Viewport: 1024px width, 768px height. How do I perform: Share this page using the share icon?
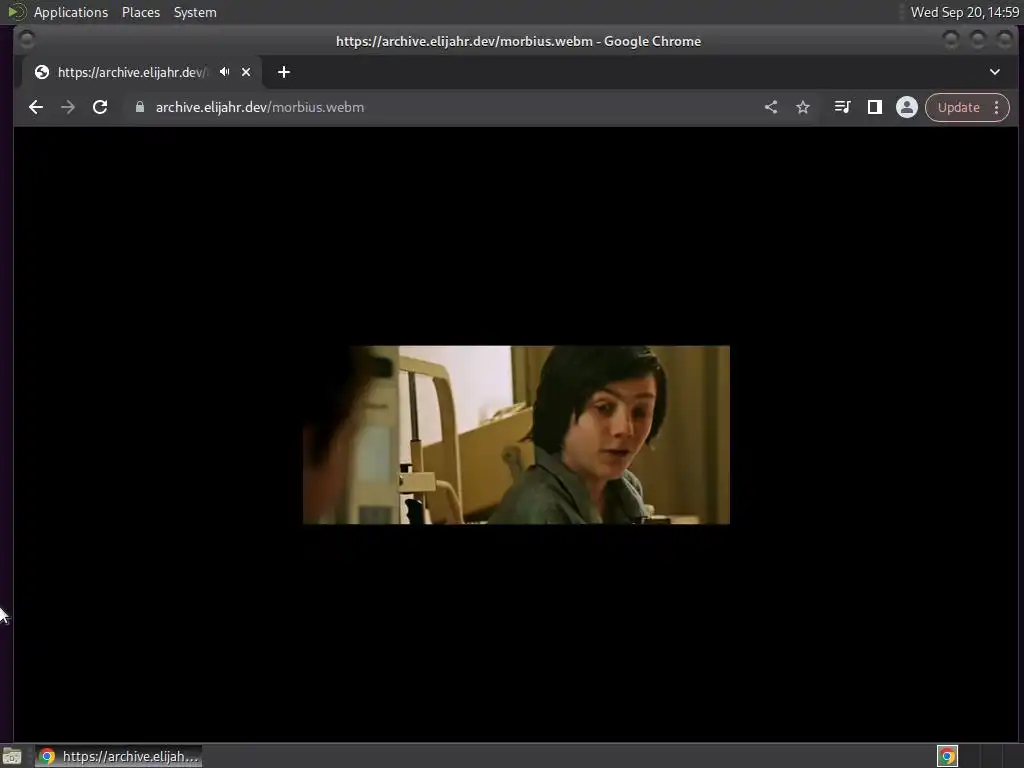[771, 107]
